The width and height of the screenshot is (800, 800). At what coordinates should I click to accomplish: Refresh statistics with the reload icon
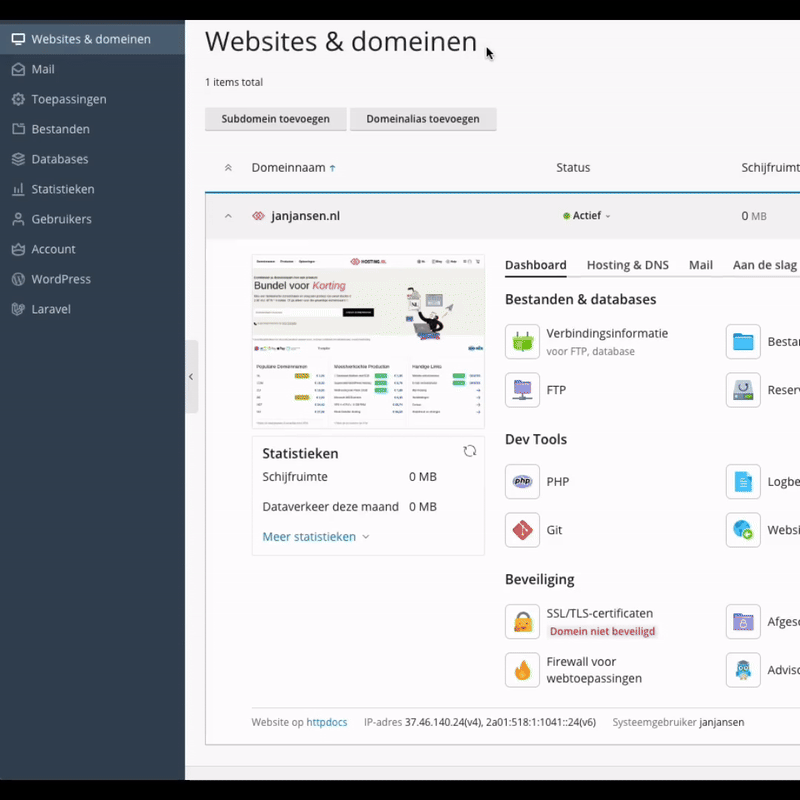click(x=470, y=452)
